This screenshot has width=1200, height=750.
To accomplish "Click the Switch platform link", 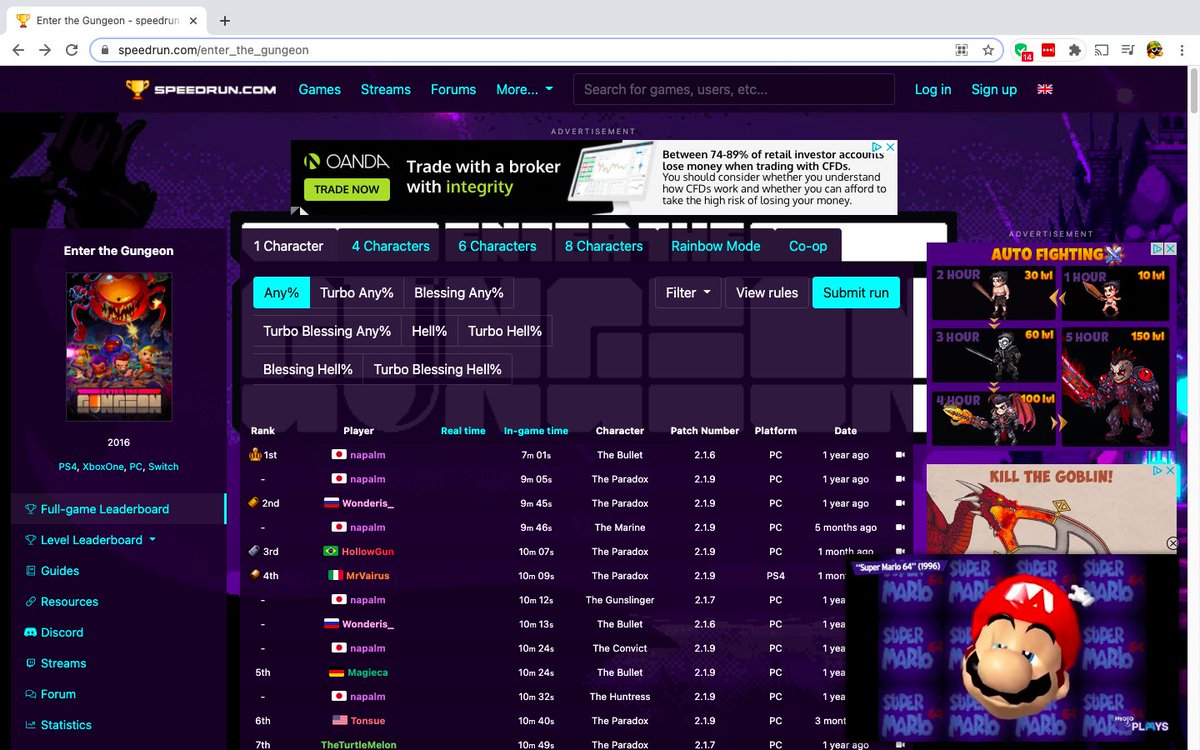I will (164, 467).
